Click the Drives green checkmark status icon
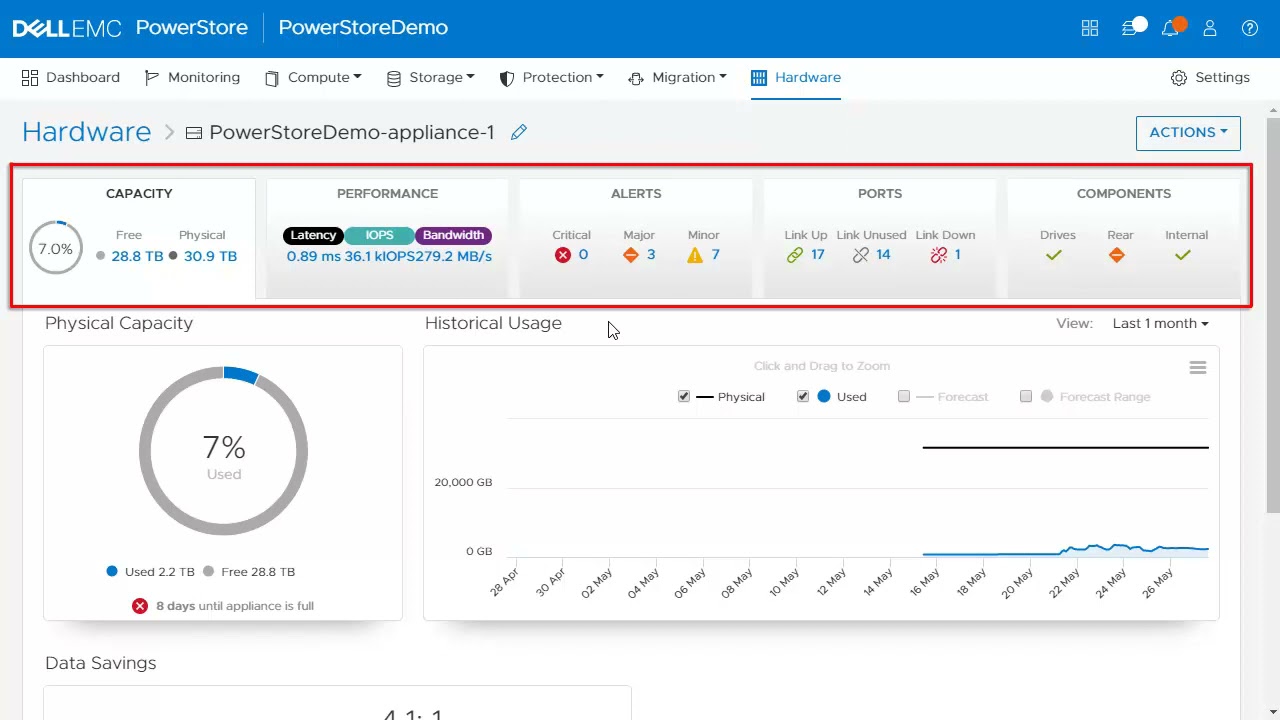Screen dimensions: 1280x720 (x=1053, y=256)
